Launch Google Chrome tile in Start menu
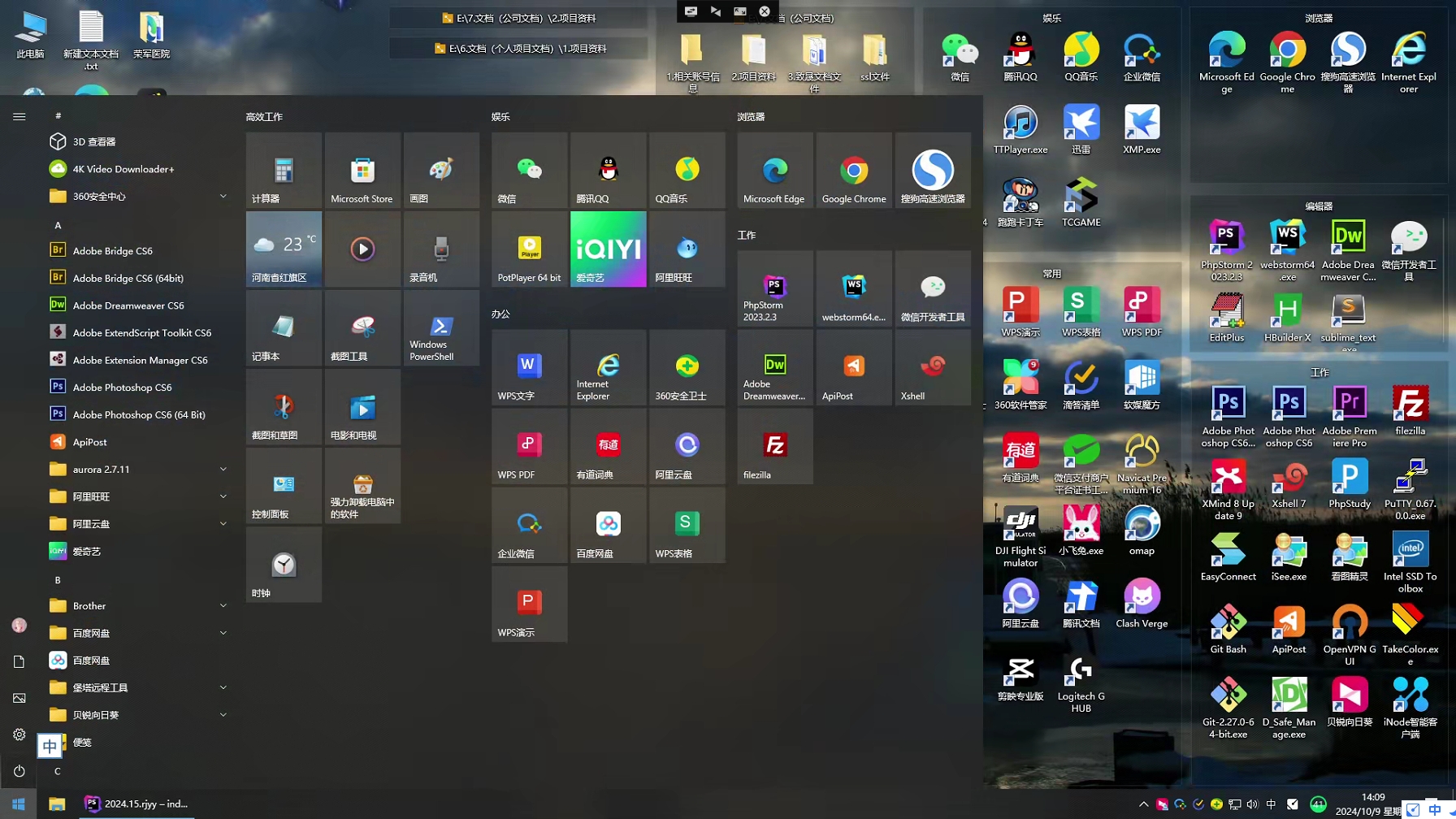Screen dimensions: 1456x819 click(x=853, y=171)
